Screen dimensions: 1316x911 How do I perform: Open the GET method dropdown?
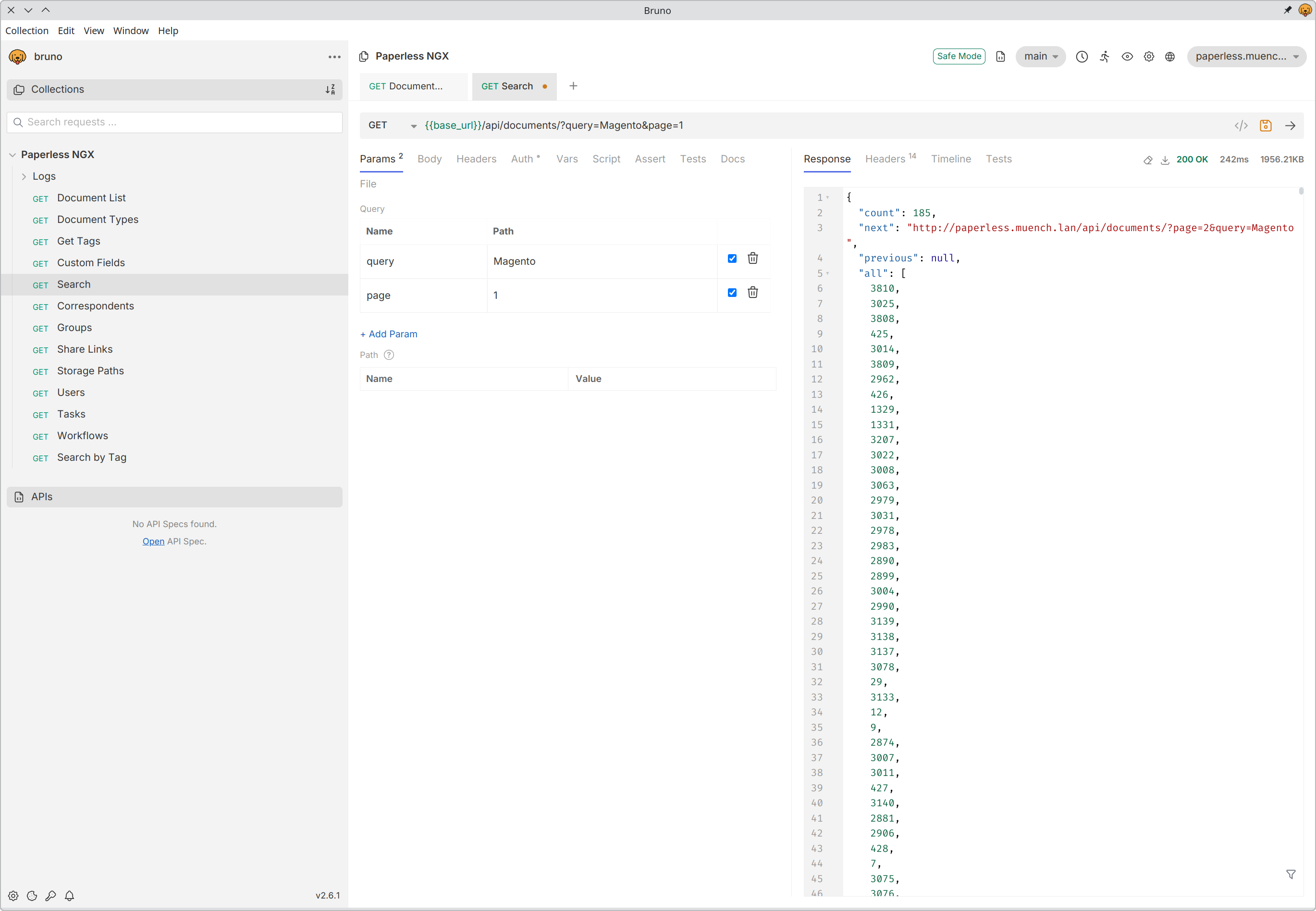tap(392, 125)
